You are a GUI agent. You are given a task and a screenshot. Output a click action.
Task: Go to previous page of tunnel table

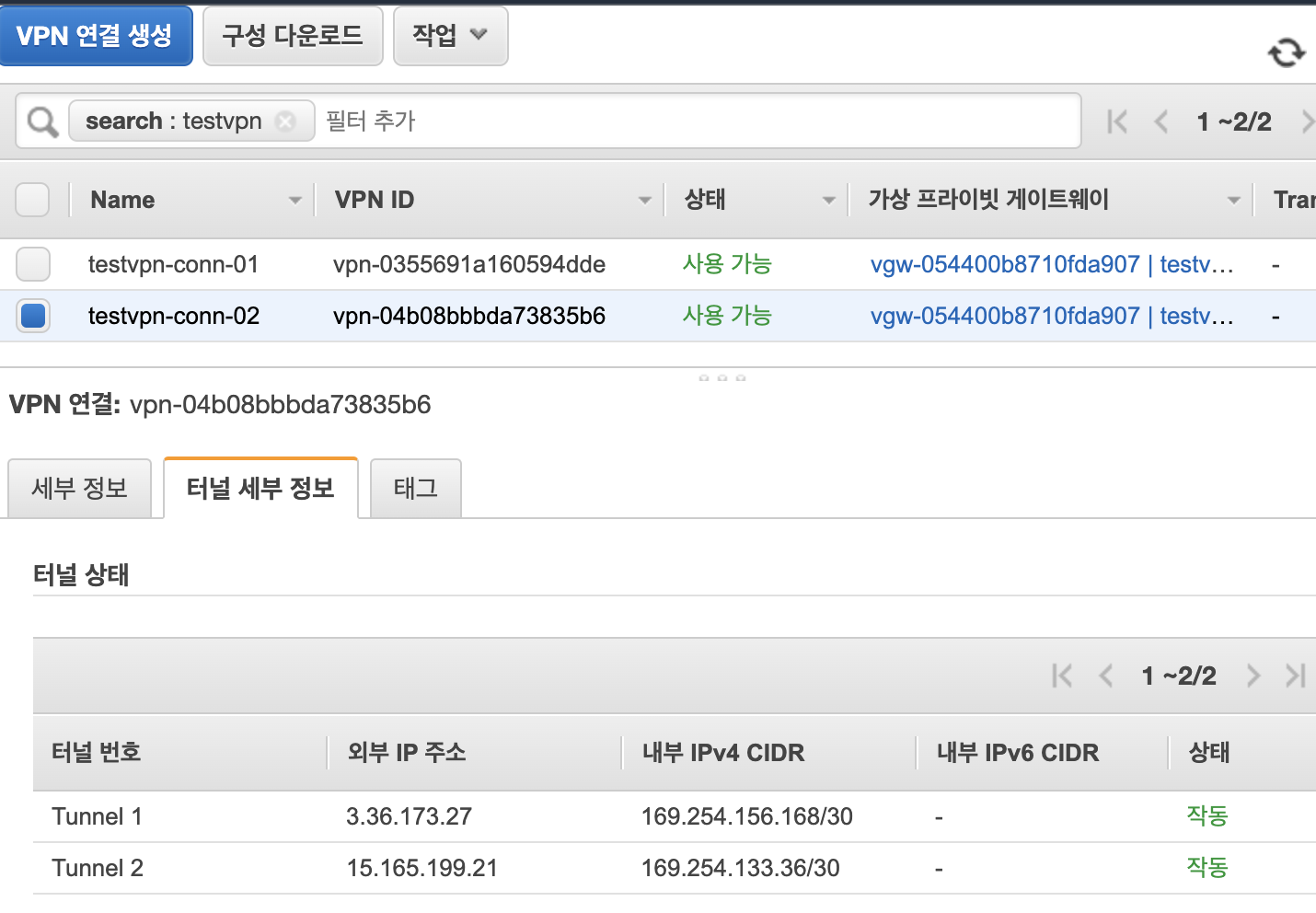(x=1106, y=676)
